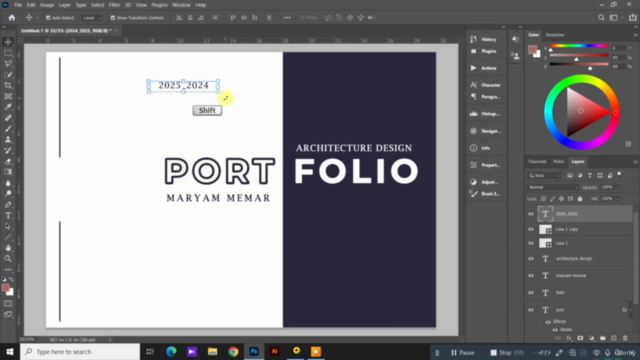Select the Move tool
The width and height of the screenshot is (640, 360).
click(8, 42)
